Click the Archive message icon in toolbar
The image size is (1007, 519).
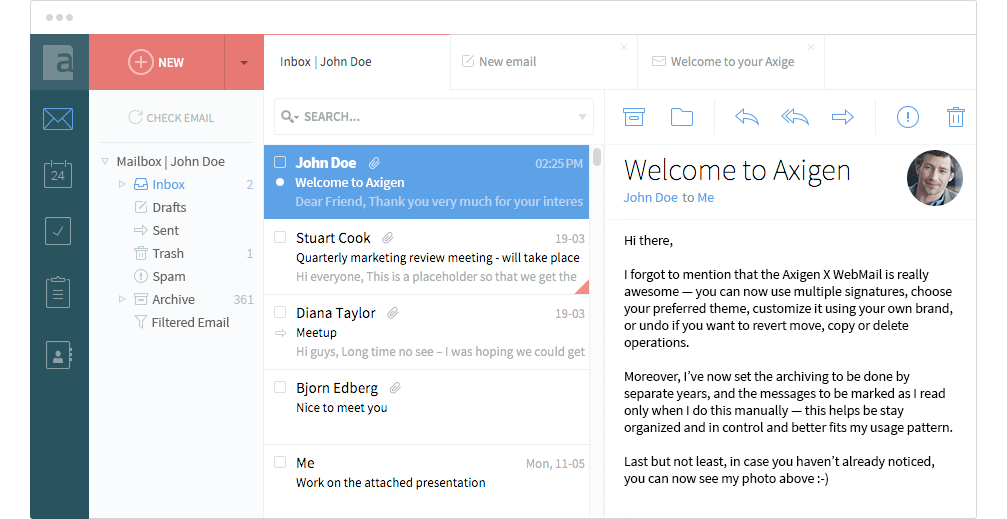pos(633,117)
